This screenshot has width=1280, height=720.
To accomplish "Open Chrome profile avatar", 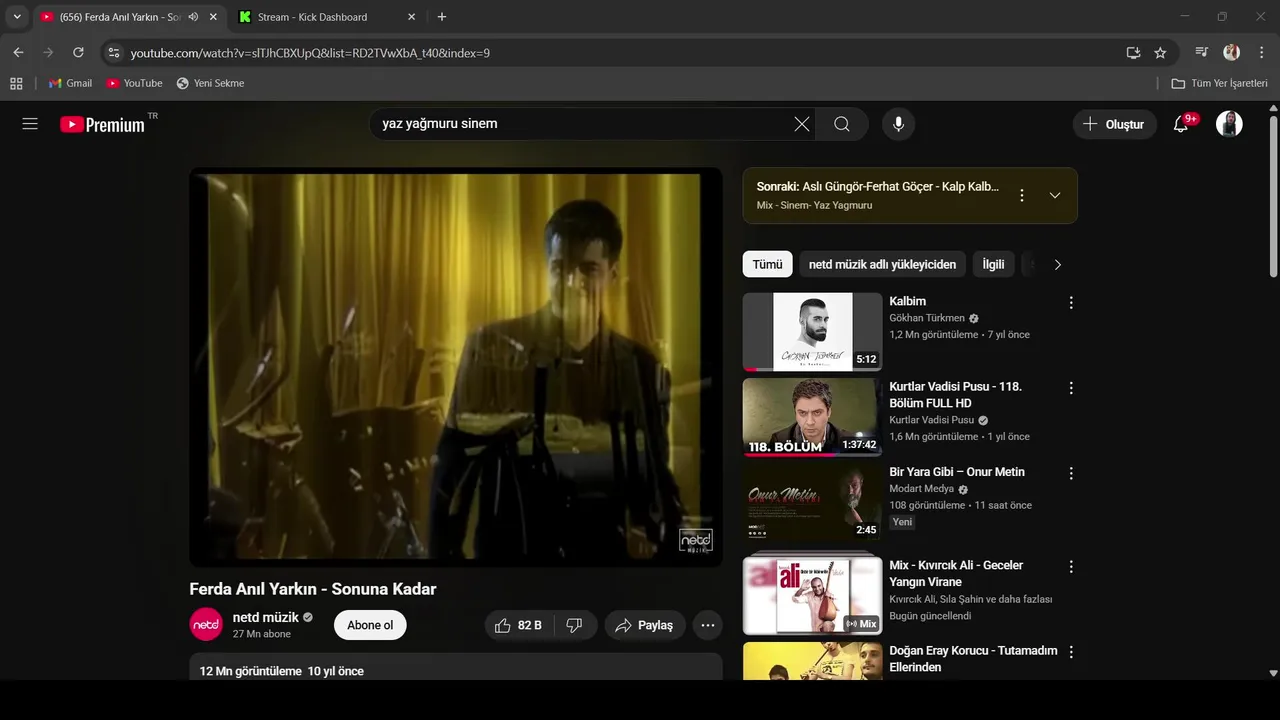I will tap(1231, 52).
